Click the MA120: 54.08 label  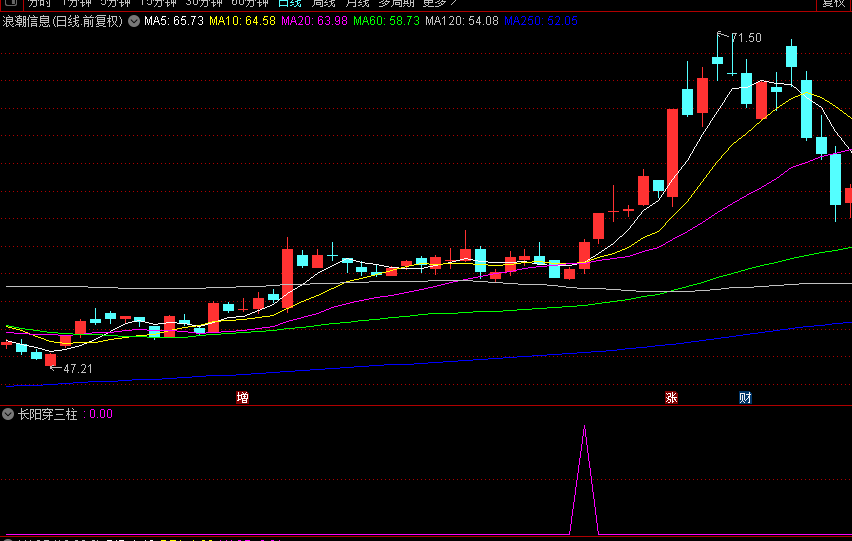(x=462, y=21)
